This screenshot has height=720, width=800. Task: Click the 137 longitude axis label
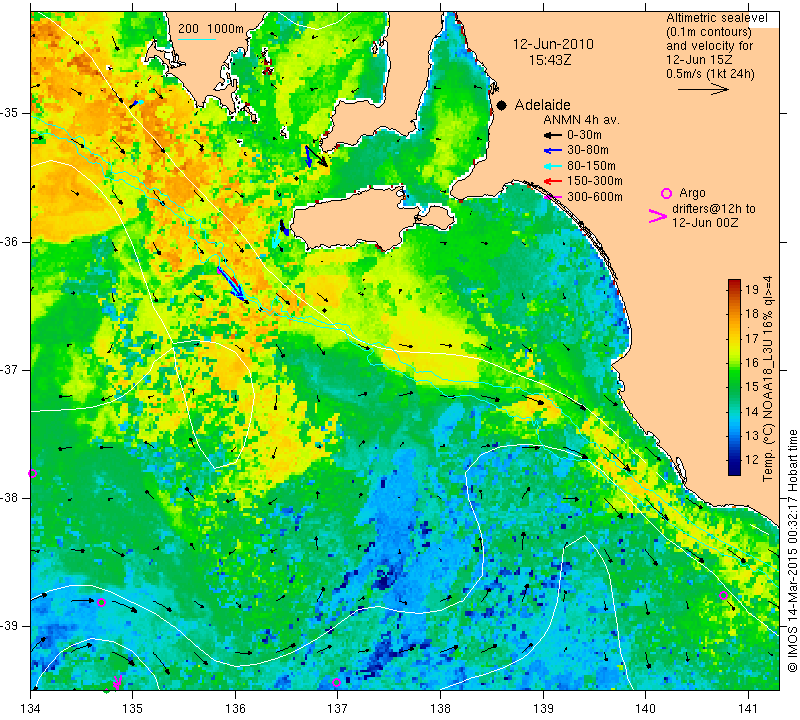point(337,708)
